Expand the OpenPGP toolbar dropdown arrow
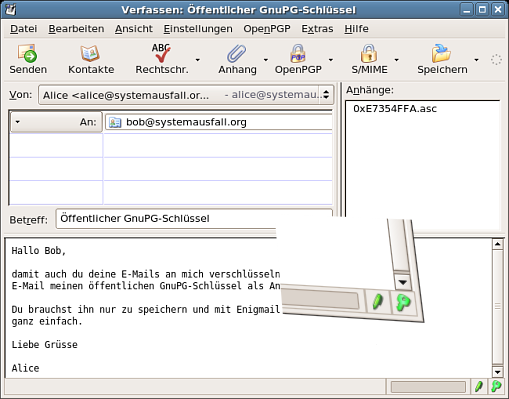 pos(331,60)
